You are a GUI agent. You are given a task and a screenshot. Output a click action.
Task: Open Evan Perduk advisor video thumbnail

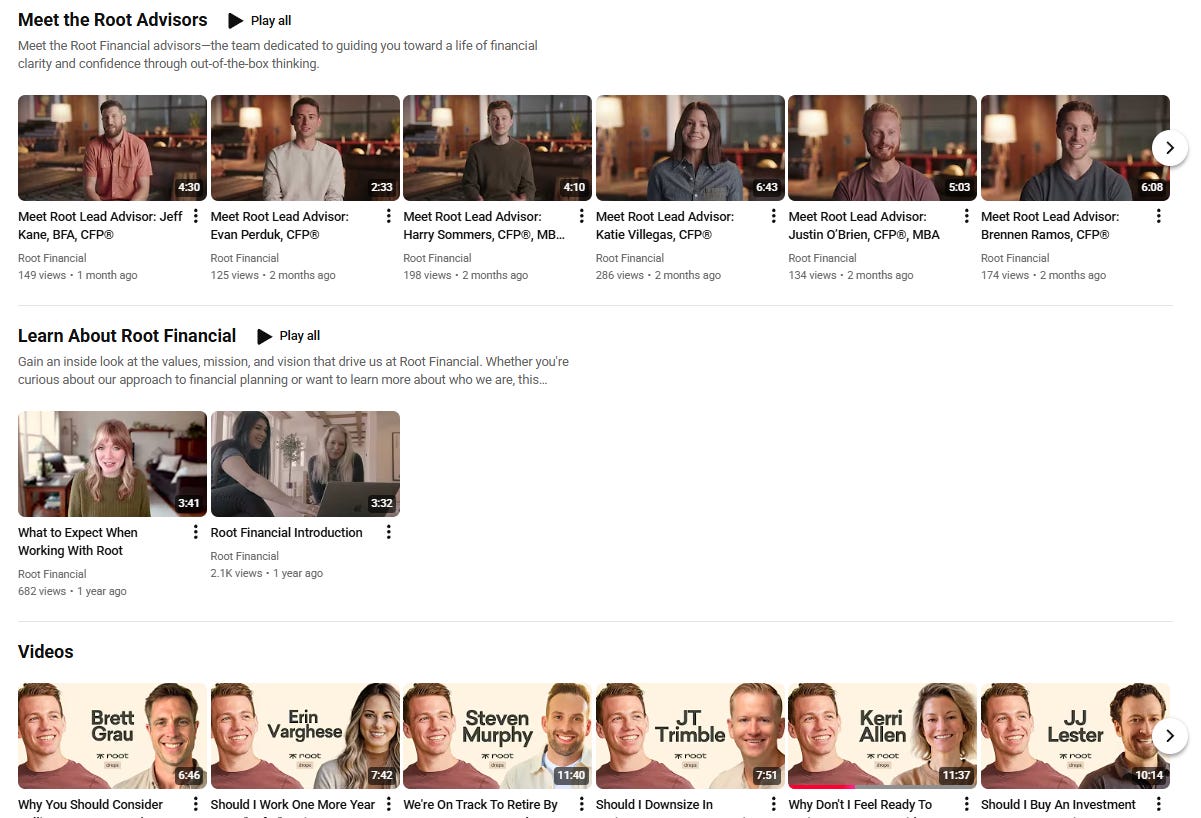[x=305, y=148]
